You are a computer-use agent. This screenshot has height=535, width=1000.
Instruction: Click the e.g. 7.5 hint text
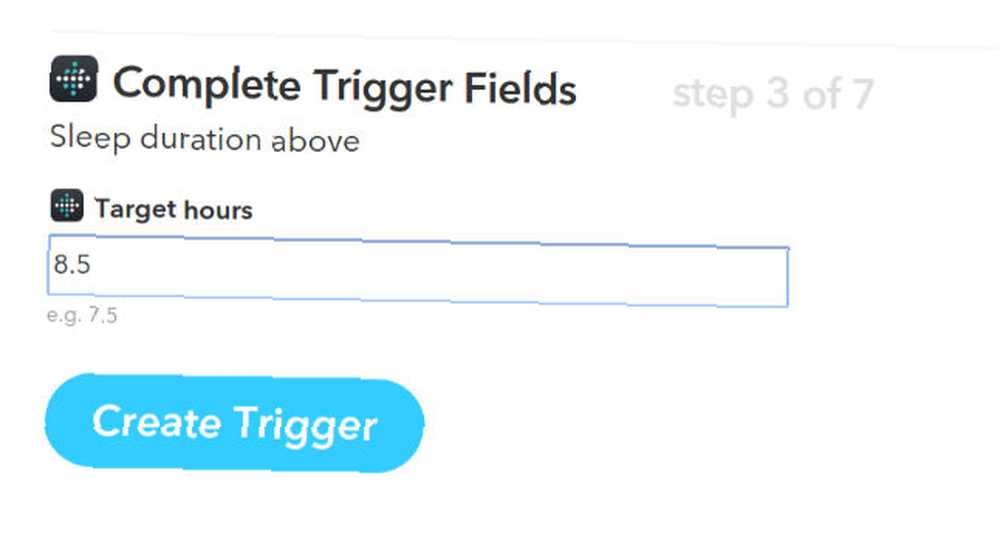click(x=82, y=315)
